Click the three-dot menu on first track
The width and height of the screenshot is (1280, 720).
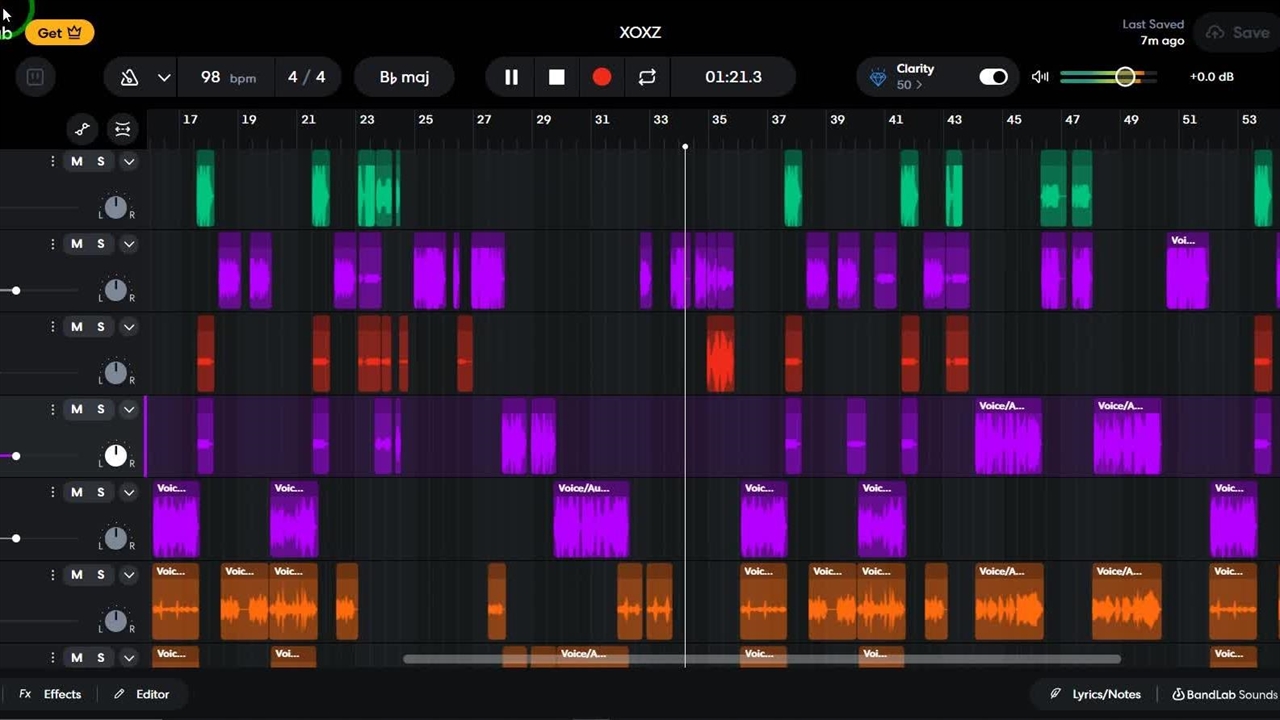pyautogui.click(x=52, y=161)
